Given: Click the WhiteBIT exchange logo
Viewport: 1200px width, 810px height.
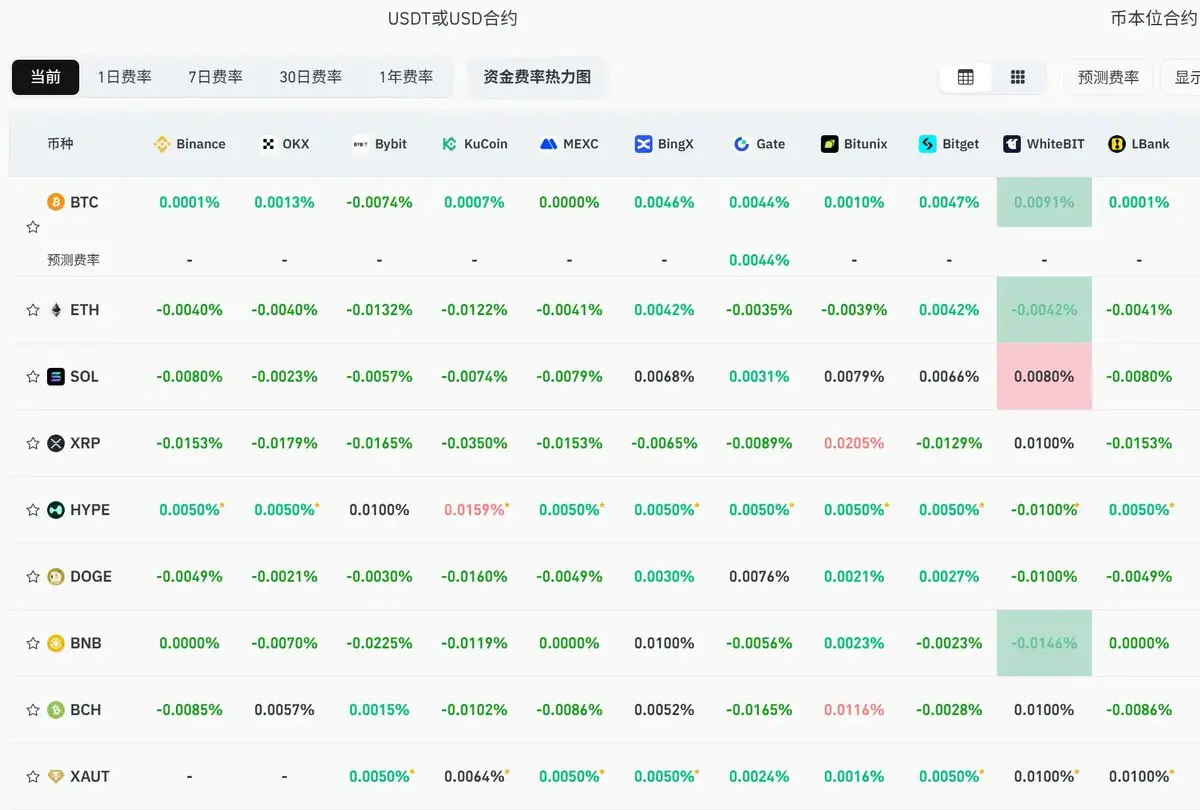Looking at the screenshot, I should click(x=1012, y=144).
